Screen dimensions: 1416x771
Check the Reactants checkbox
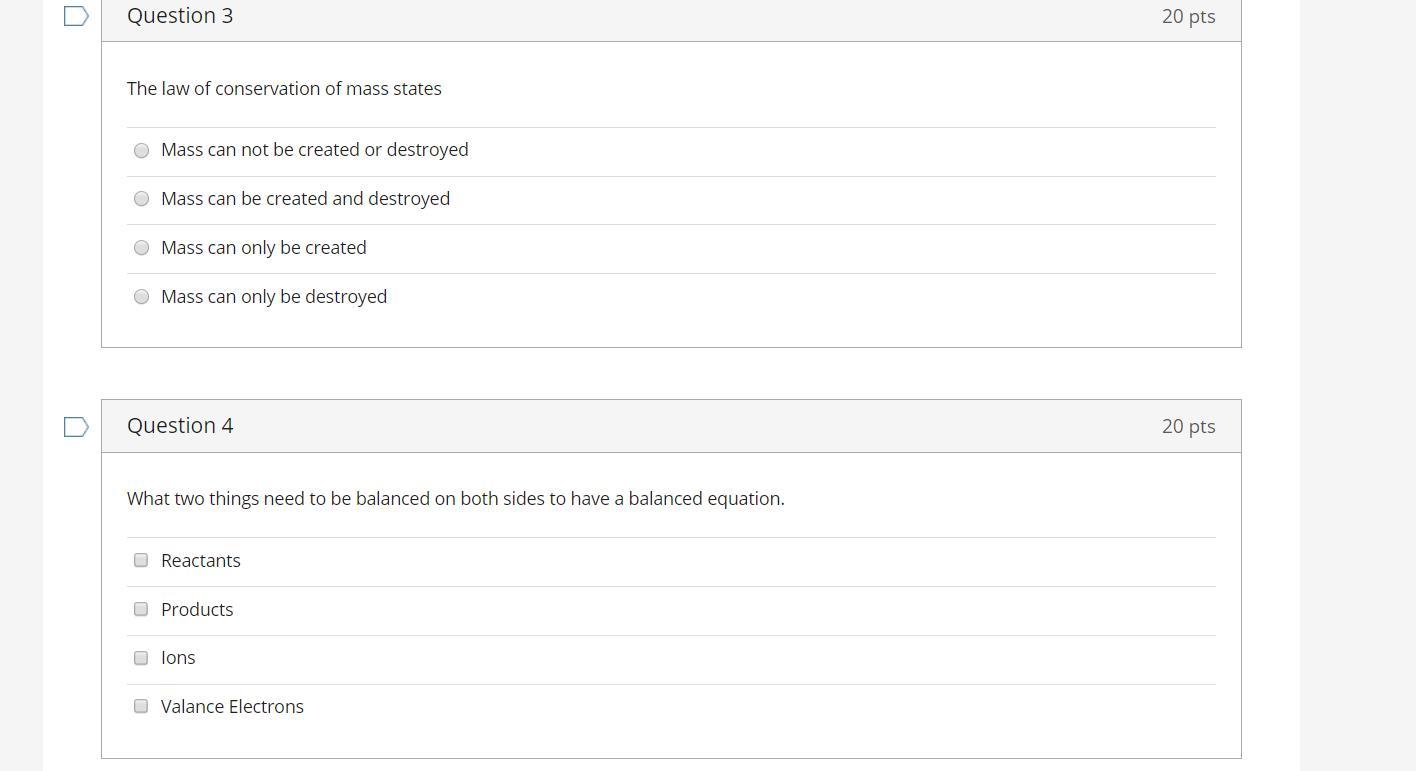point(141,560)
